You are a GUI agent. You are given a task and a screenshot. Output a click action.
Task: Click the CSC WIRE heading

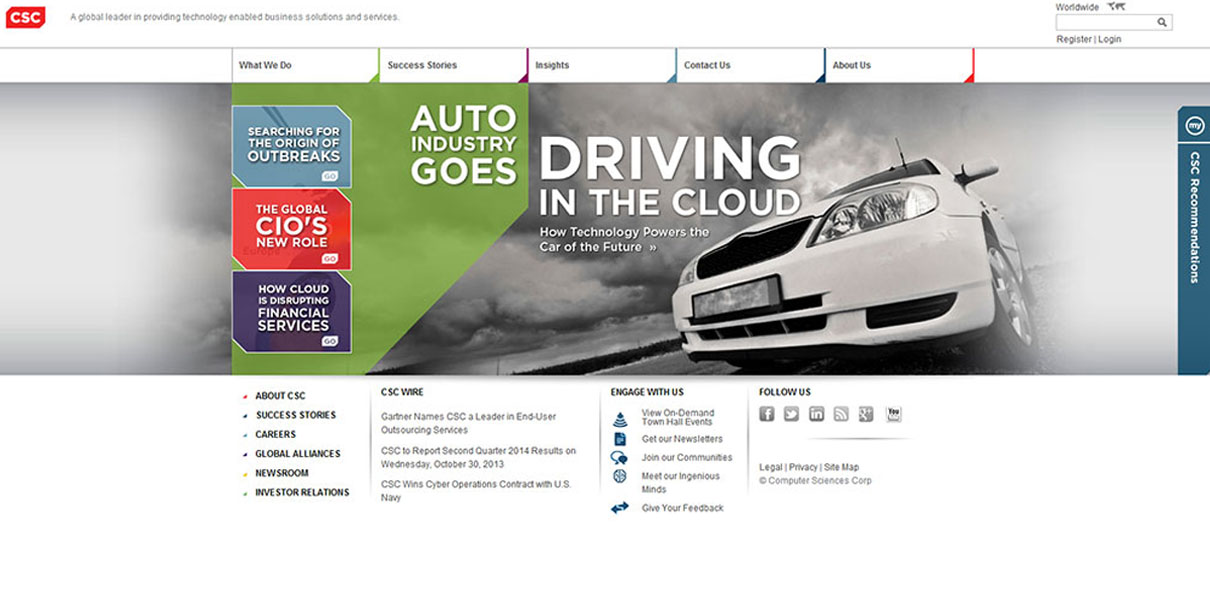click(x=402, y=393)
